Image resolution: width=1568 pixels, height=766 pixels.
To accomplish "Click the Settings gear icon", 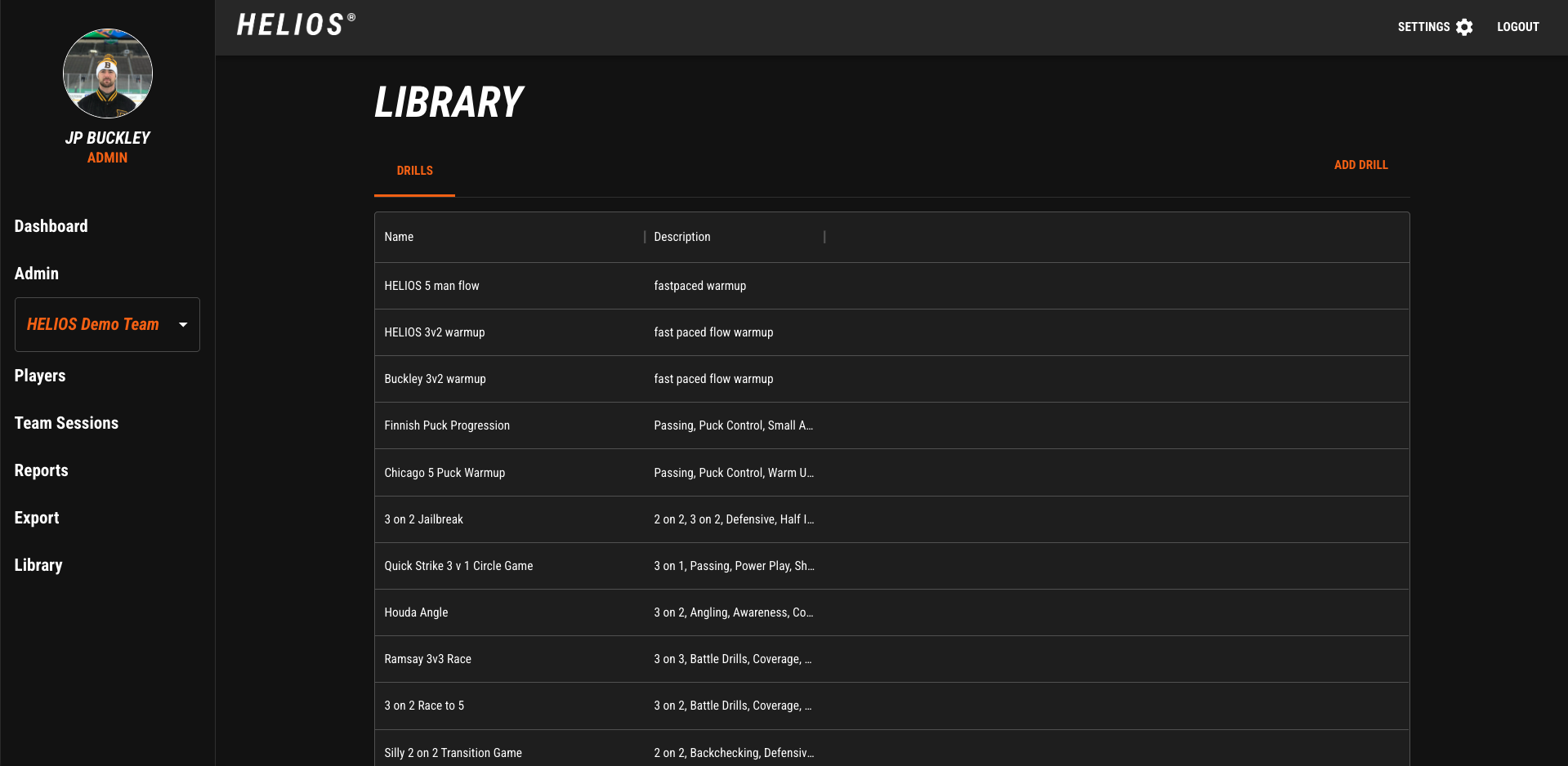I will coord(1464,27).
